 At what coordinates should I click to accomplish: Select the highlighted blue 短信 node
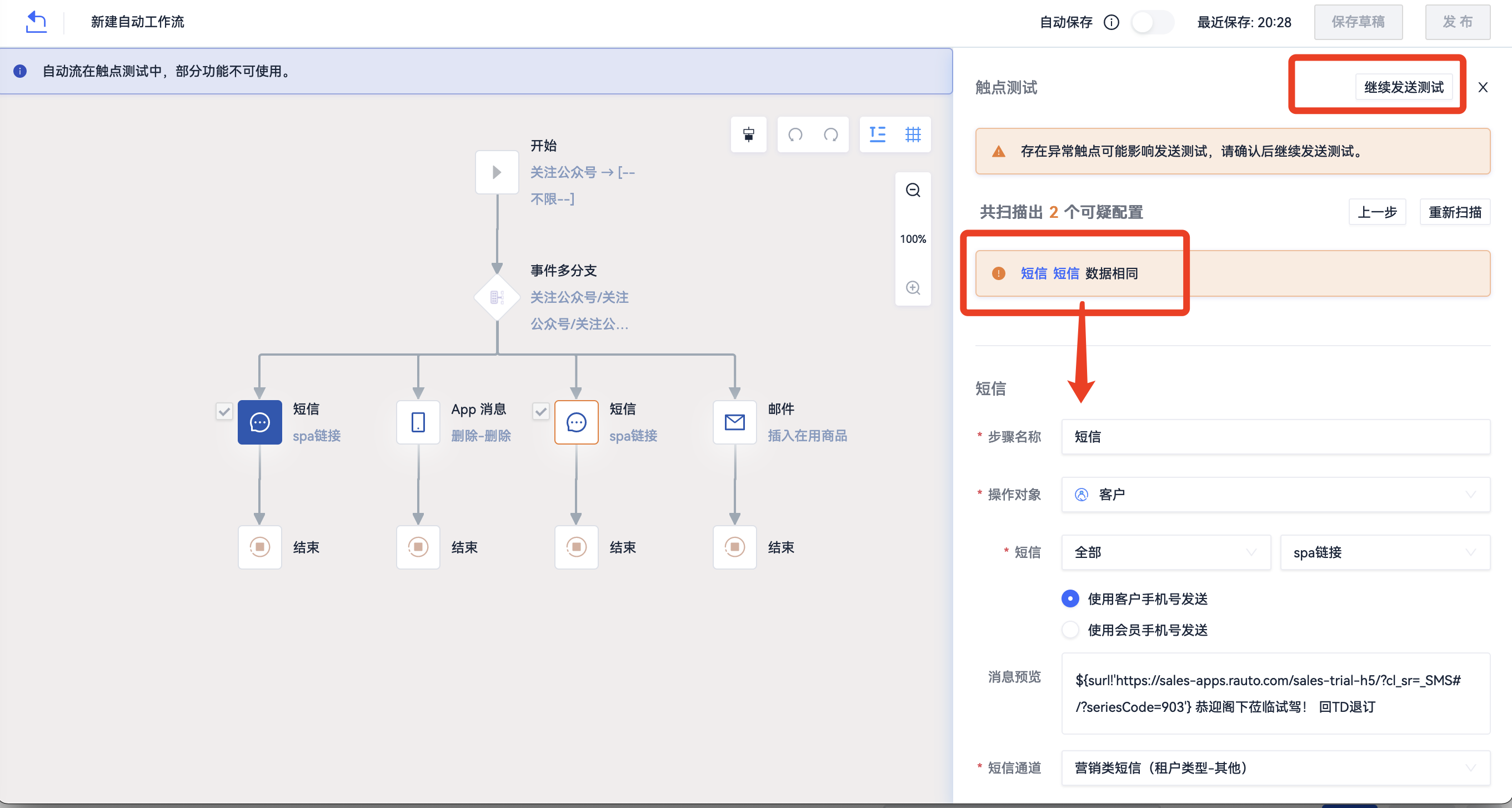pos(259,422)
